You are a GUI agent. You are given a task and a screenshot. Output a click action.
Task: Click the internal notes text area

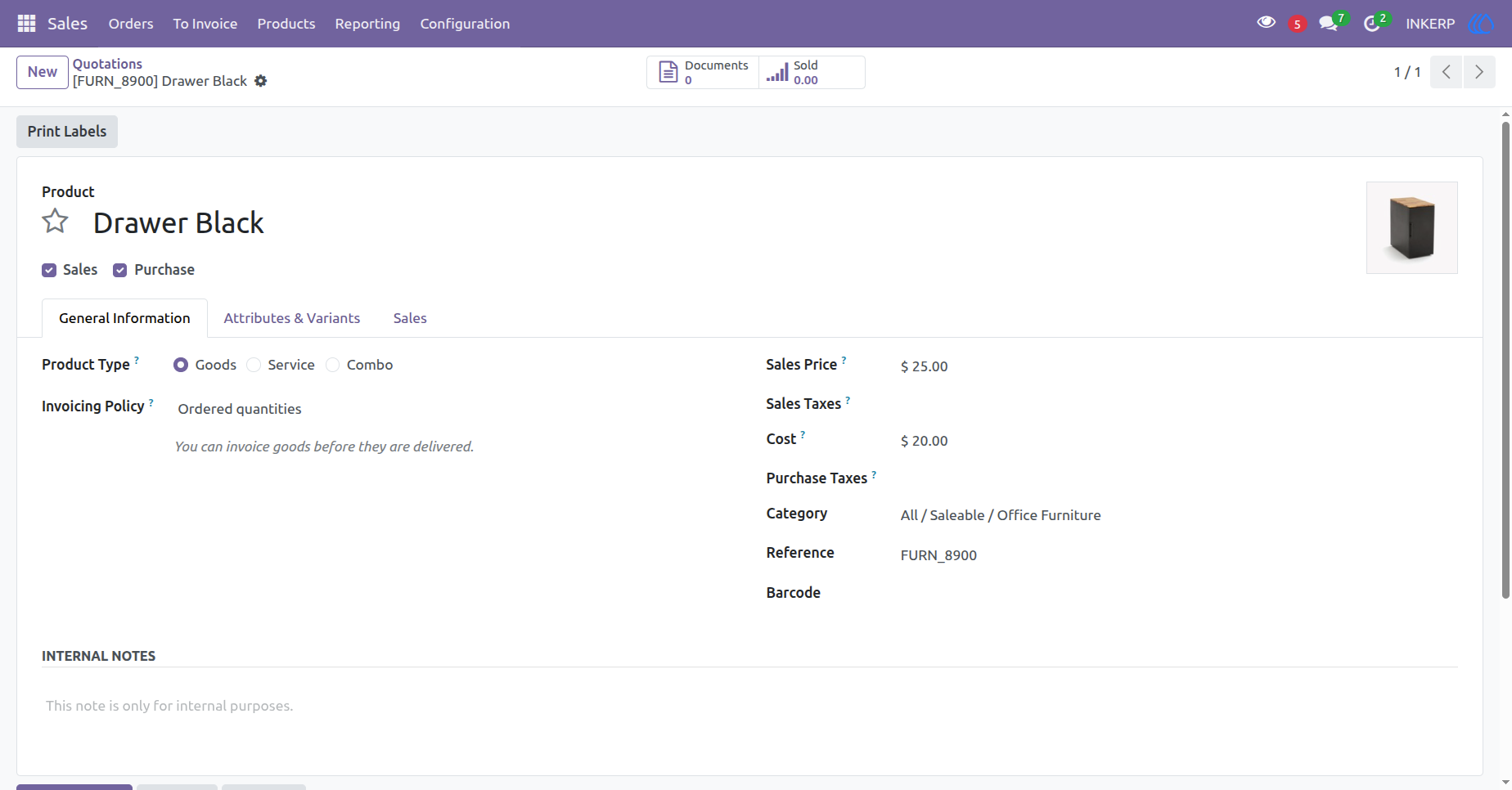[749, 706]
